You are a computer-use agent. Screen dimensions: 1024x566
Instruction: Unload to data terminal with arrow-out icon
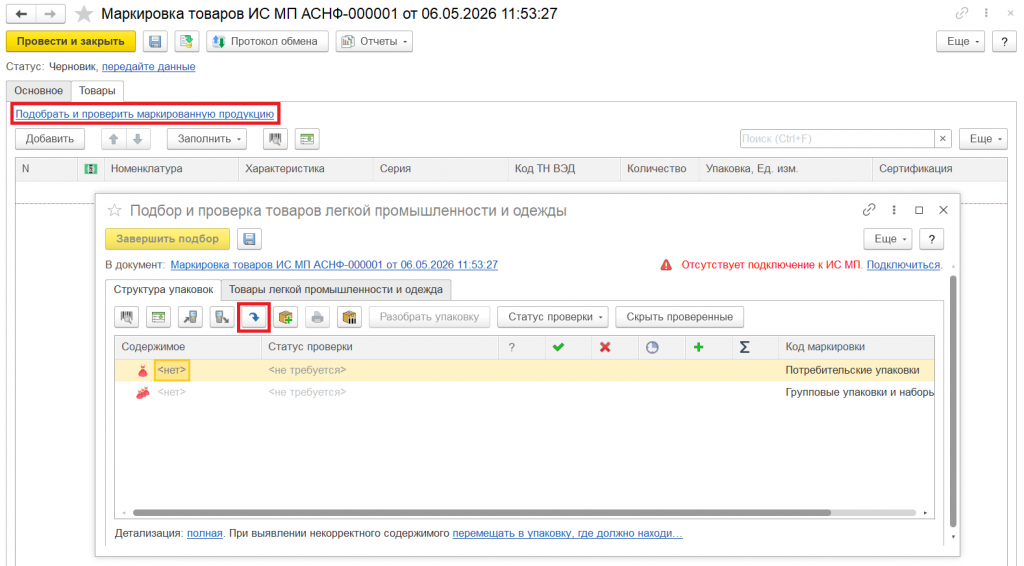click(222, 317)
